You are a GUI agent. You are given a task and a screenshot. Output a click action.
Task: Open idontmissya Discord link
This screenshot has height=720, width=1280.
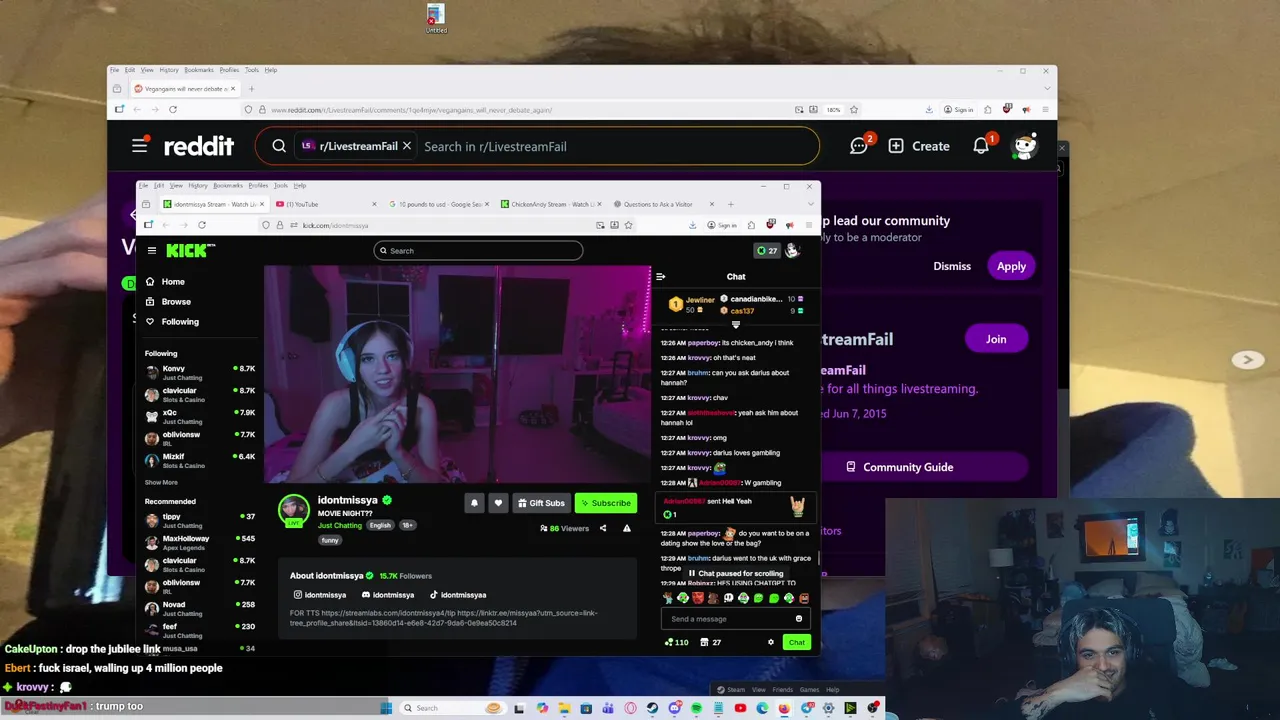click(x=388, y=595)
